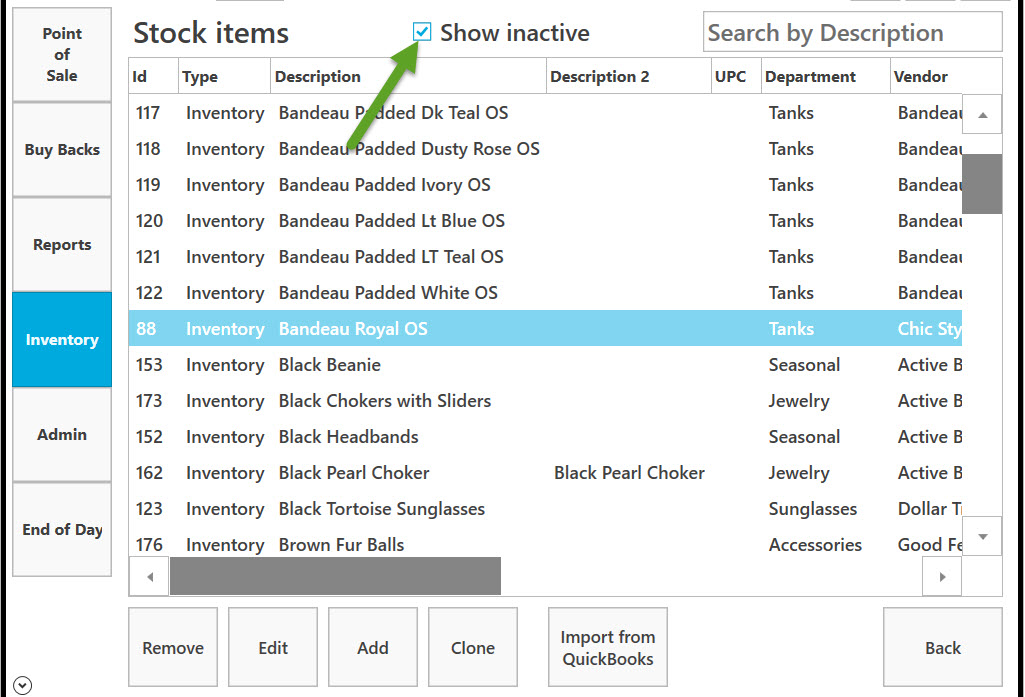Select the Black Headbands row
The image size is (1025, 697).
coord(545,437)
